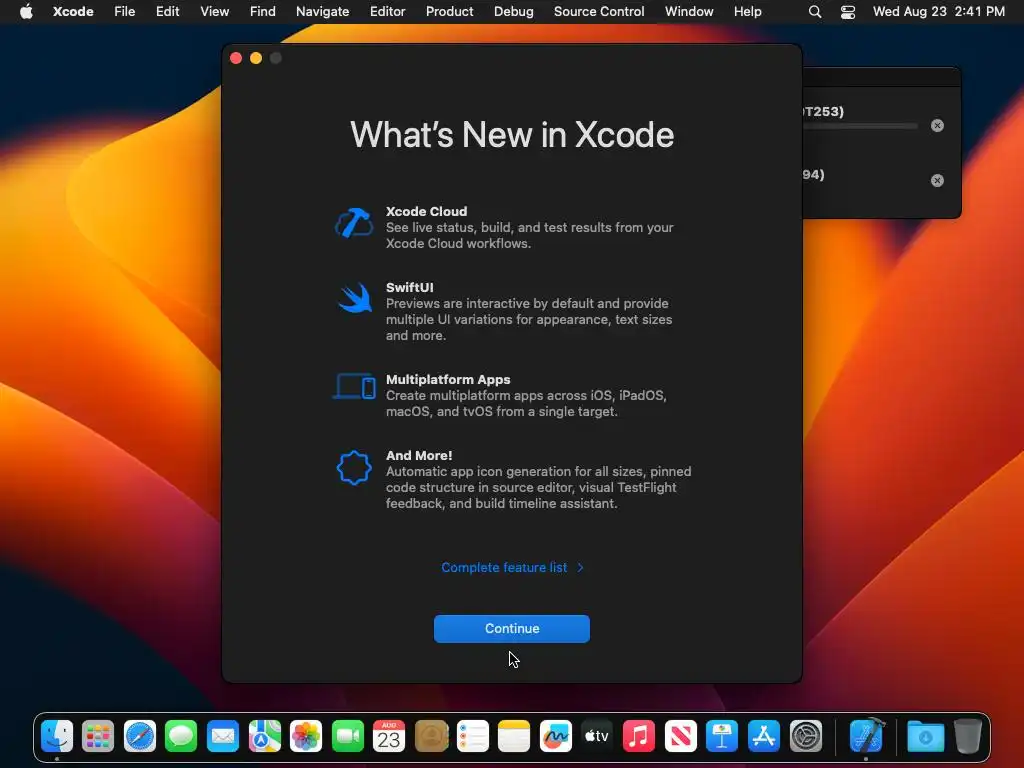Open the Product menu
This screenshot has width=1024, height=768.
[x=449, y=11]
